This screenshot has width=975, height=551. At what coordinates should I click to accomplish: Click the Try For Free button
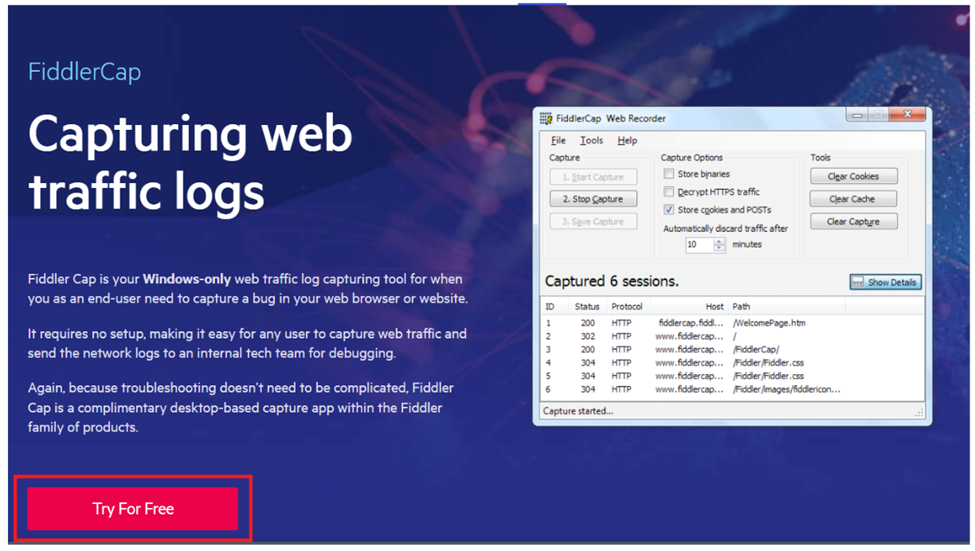pyautogui.click(x=132, y=508)
